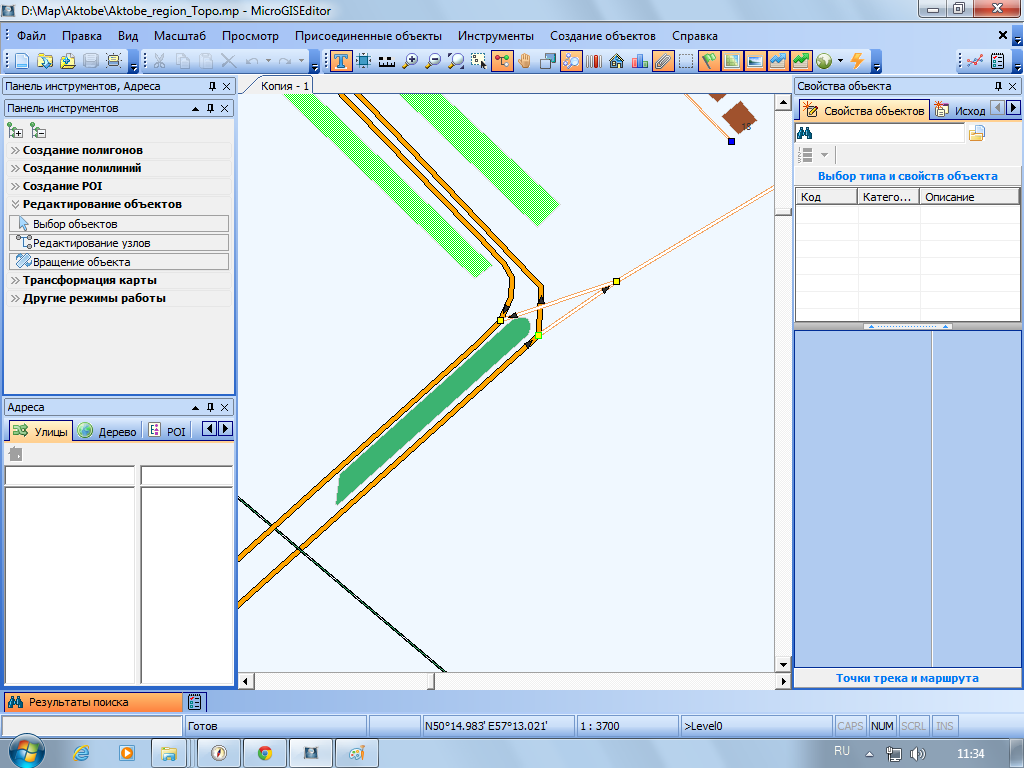The image size is (1024, 768).
Task: Click the ruler measurement tool icon
Action: click(x=386, y=61)
